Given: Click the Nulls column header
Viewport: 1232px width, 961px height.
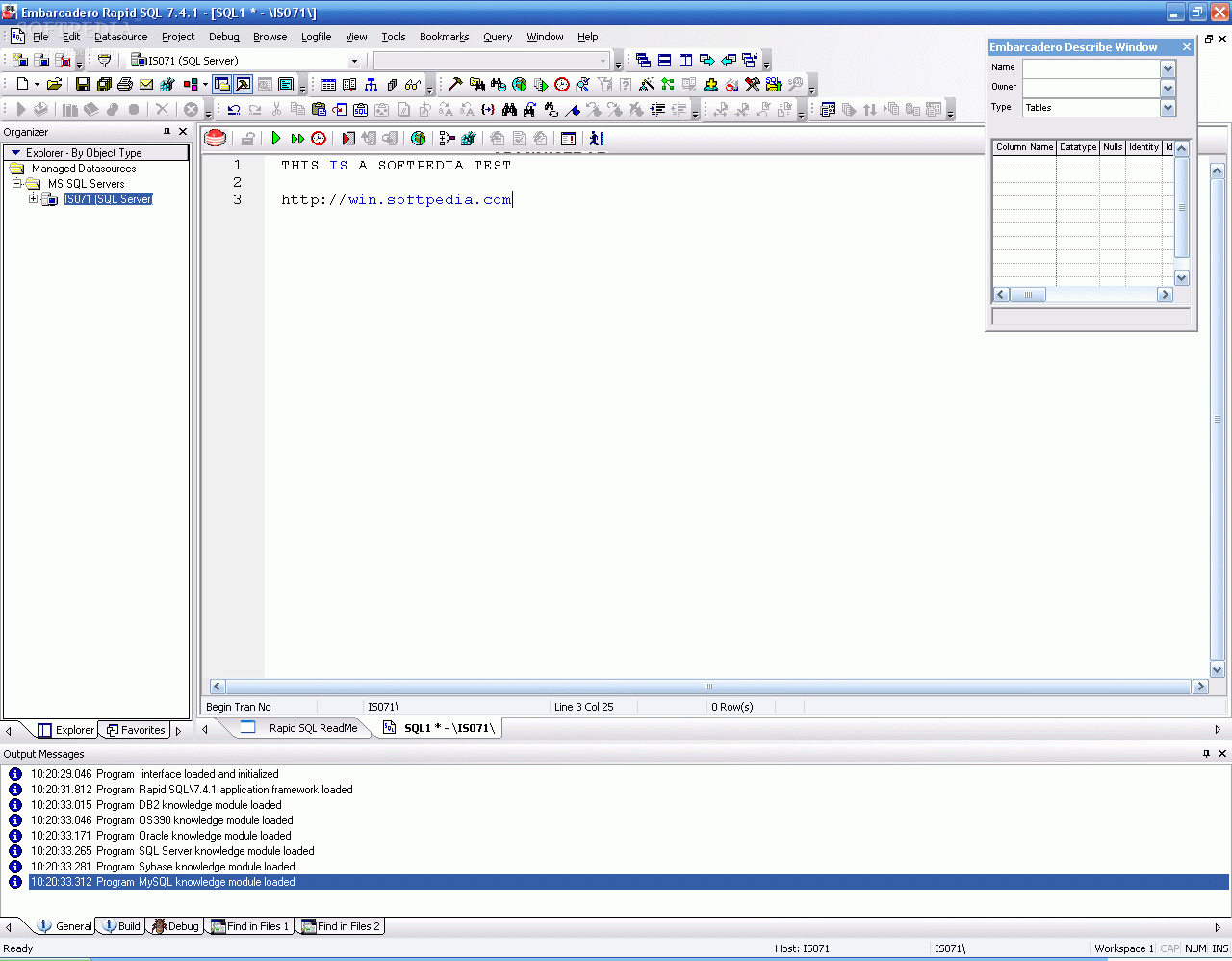Looking at the screenshot, I should tap(1113, 147).
